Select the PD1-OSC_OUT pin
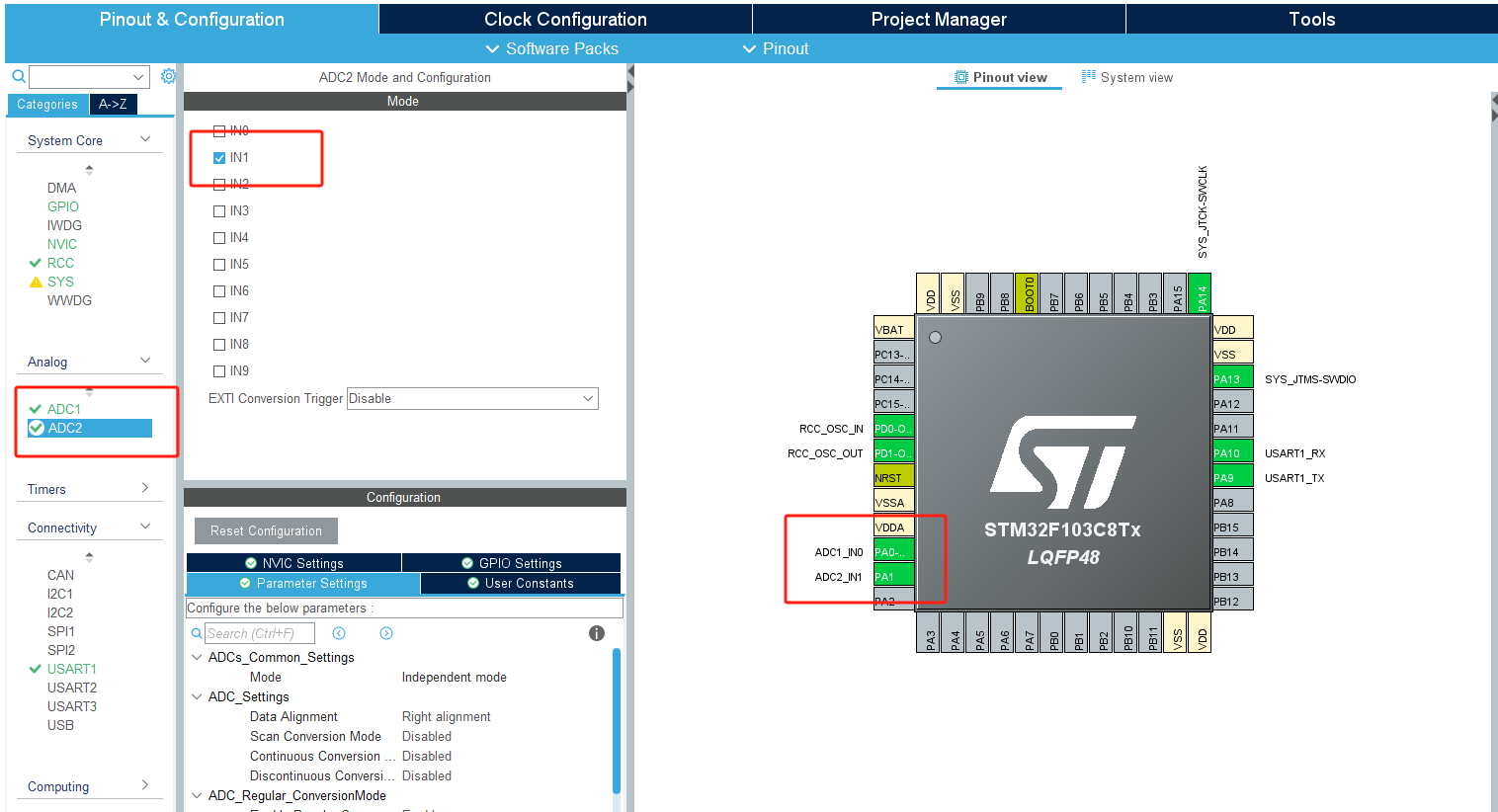Viewport: 1498px width, 812px height. click(893, 452)
